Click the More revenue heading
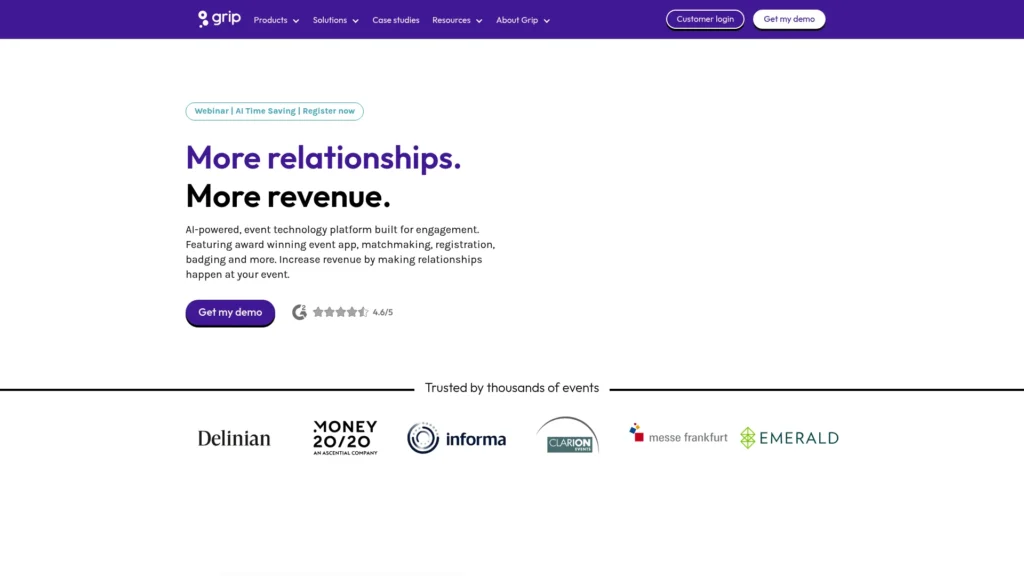 288,197
